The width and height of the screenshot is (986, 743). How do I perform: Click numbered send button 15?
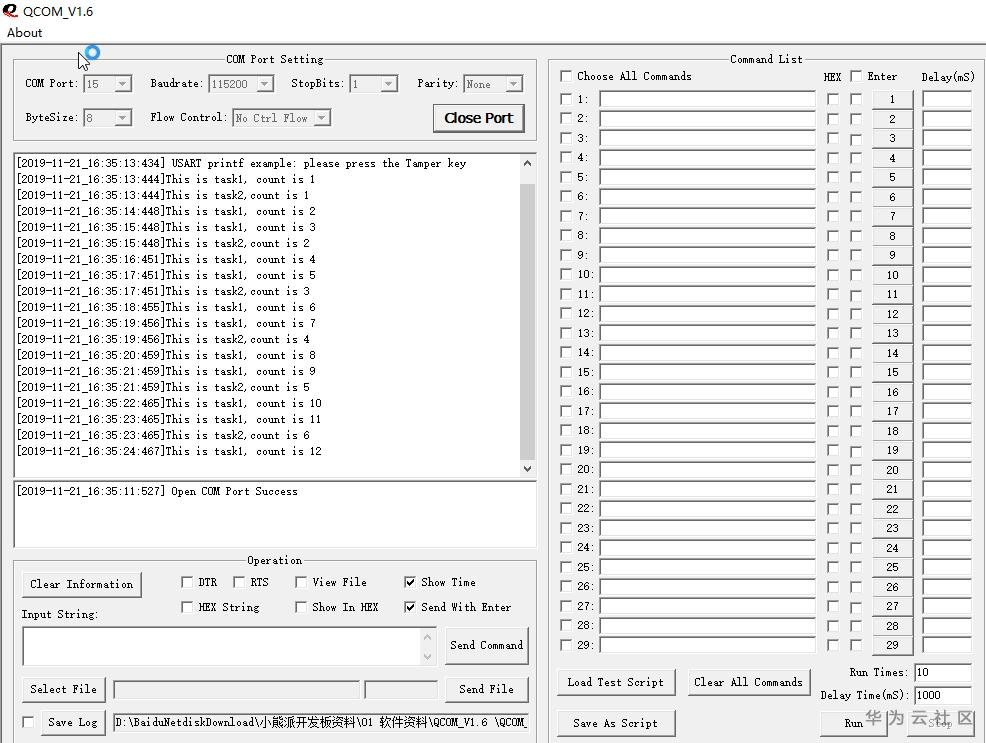pos(892,372)
